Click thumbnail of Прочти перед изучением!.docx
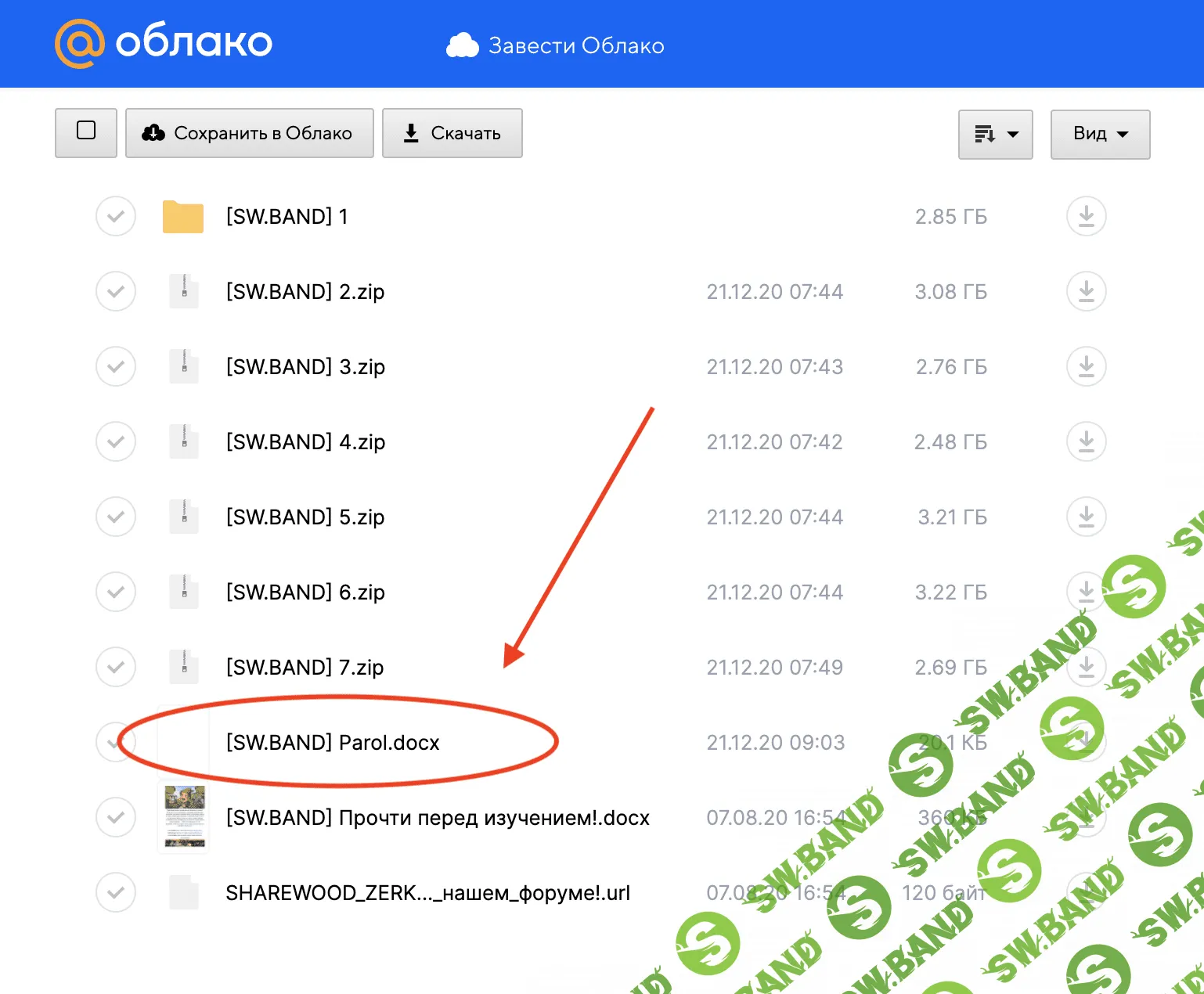This screenshot has height=994, width=1204. [x=185, y=817]
